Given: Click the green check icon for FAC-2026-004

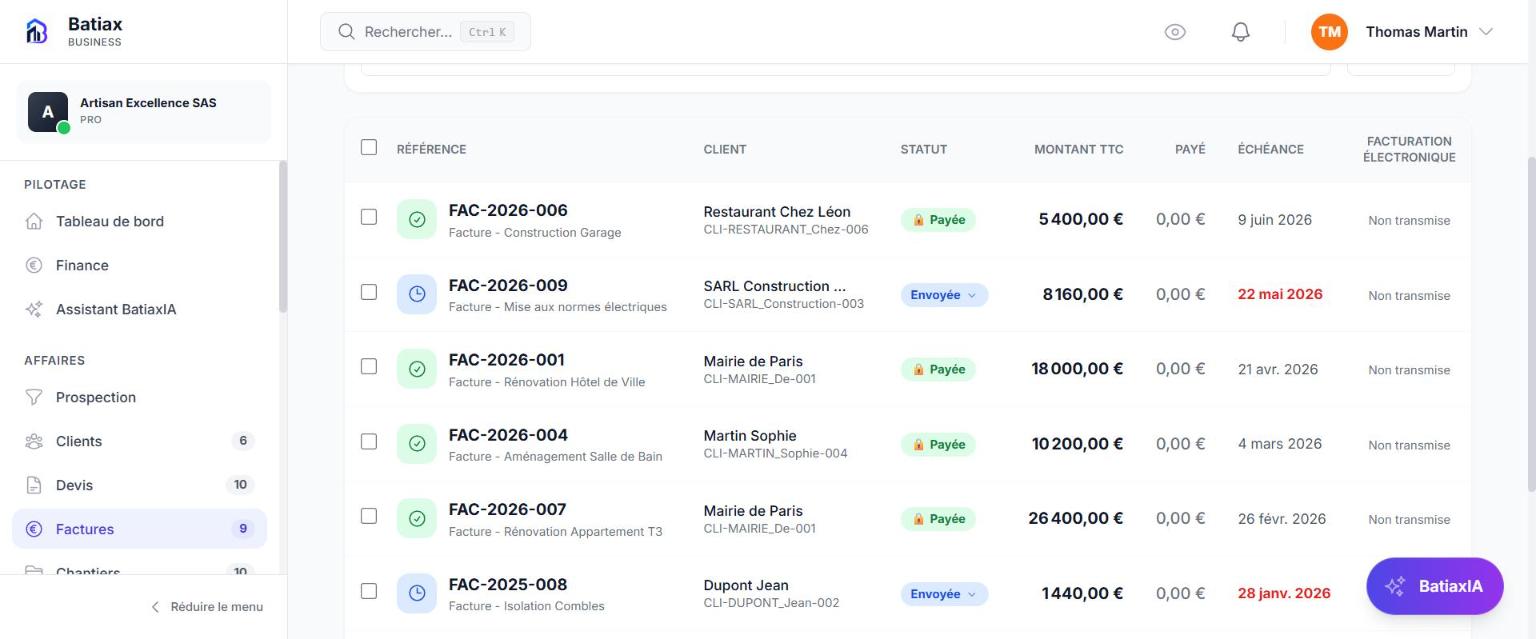Looking at the screenshot, I should (x=417, y=444).
